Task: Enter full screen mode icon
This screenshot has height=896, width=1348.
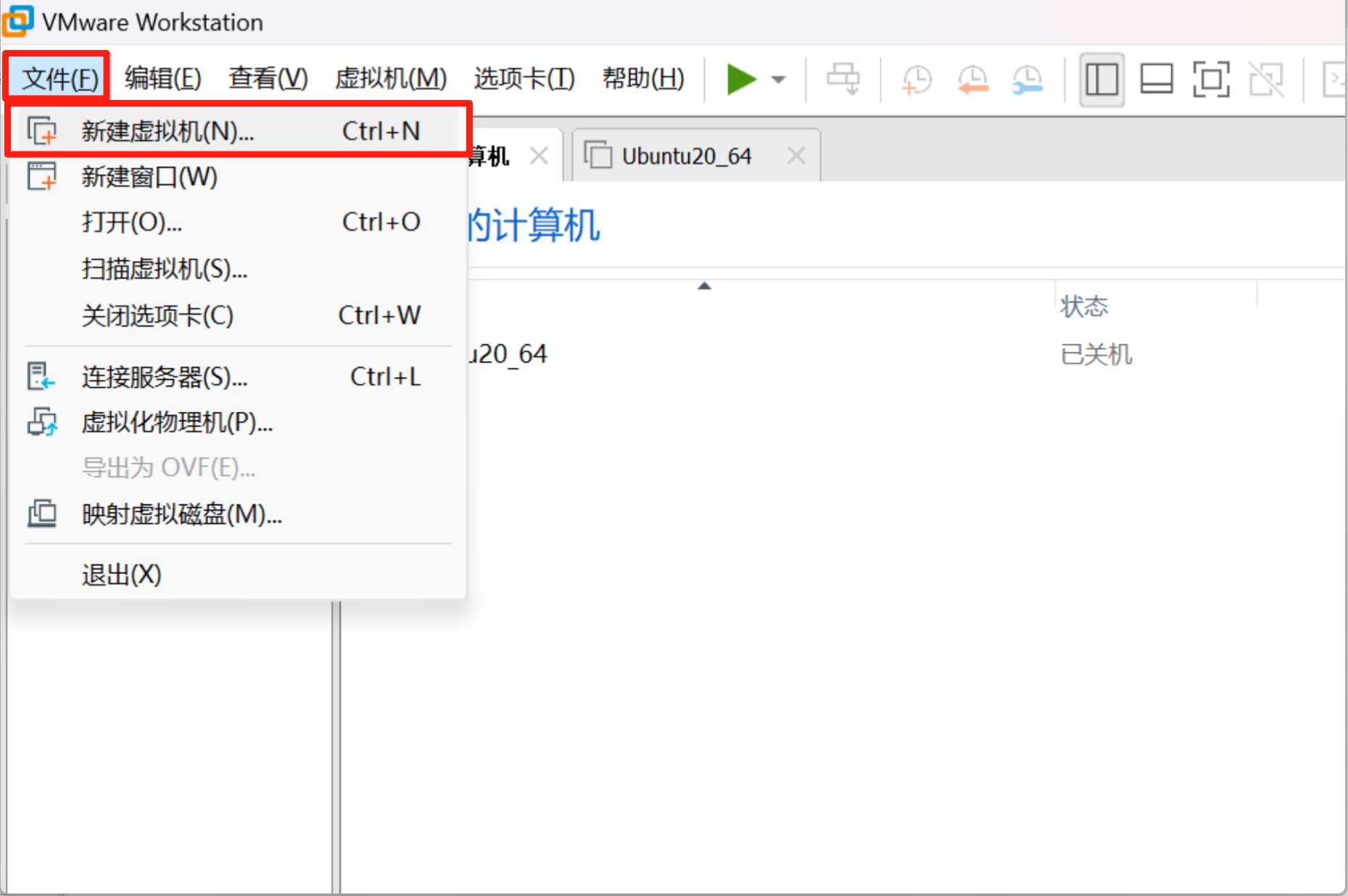Action: click(x=1211, y=79)
